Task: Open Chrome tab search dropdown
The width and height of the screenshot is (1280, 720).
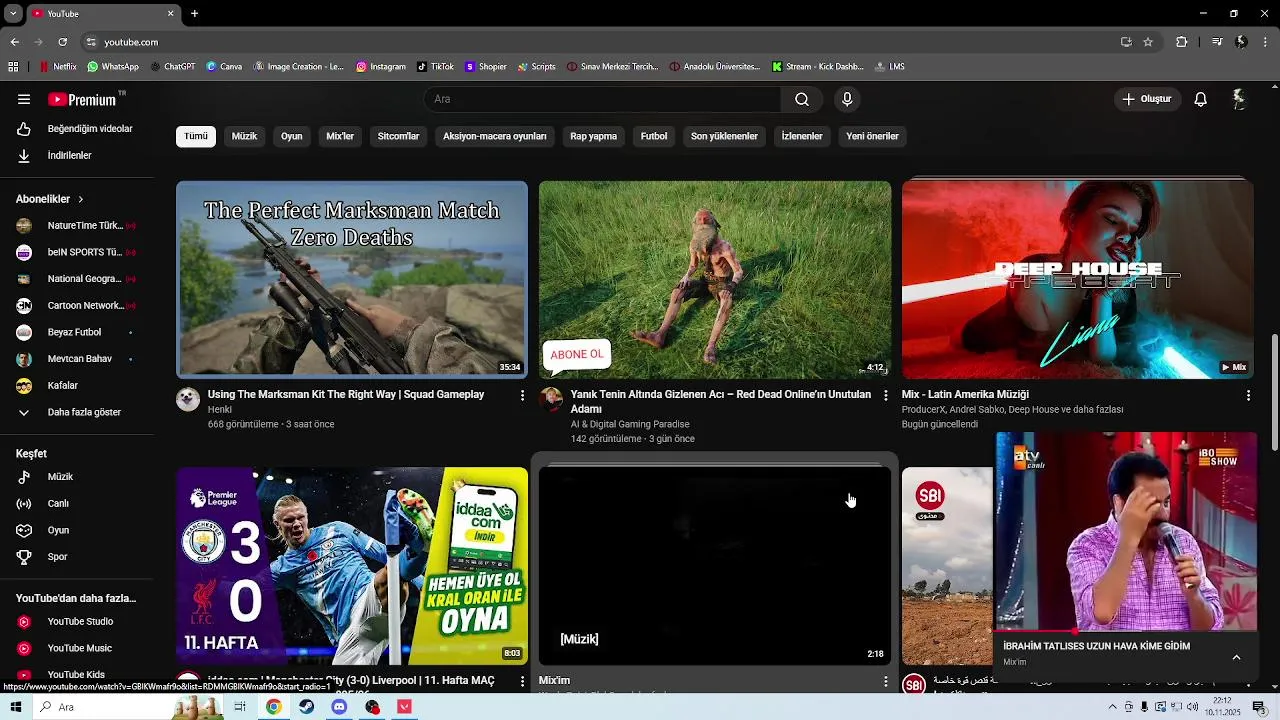Action: click(x=13, y=14)
